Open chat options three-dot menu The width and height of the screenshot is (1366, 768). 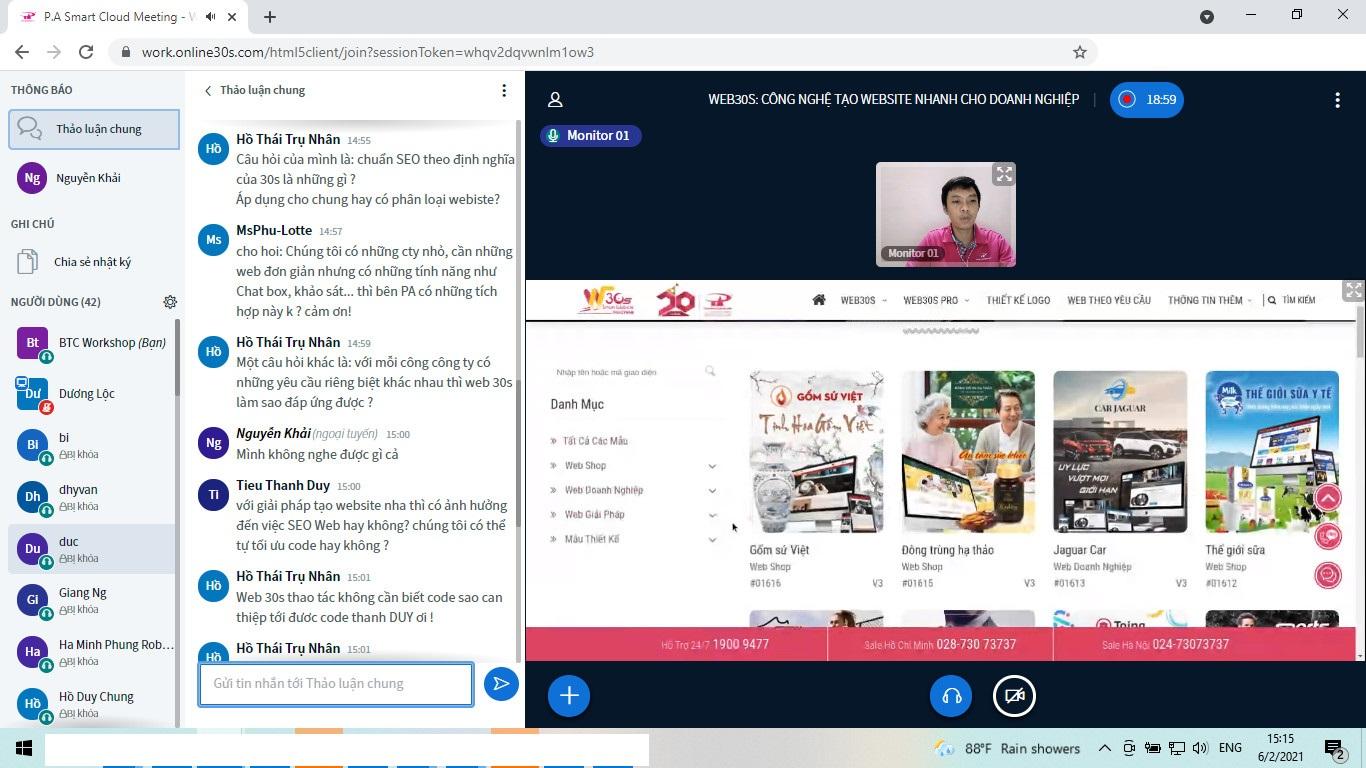[x=504, y=91]
